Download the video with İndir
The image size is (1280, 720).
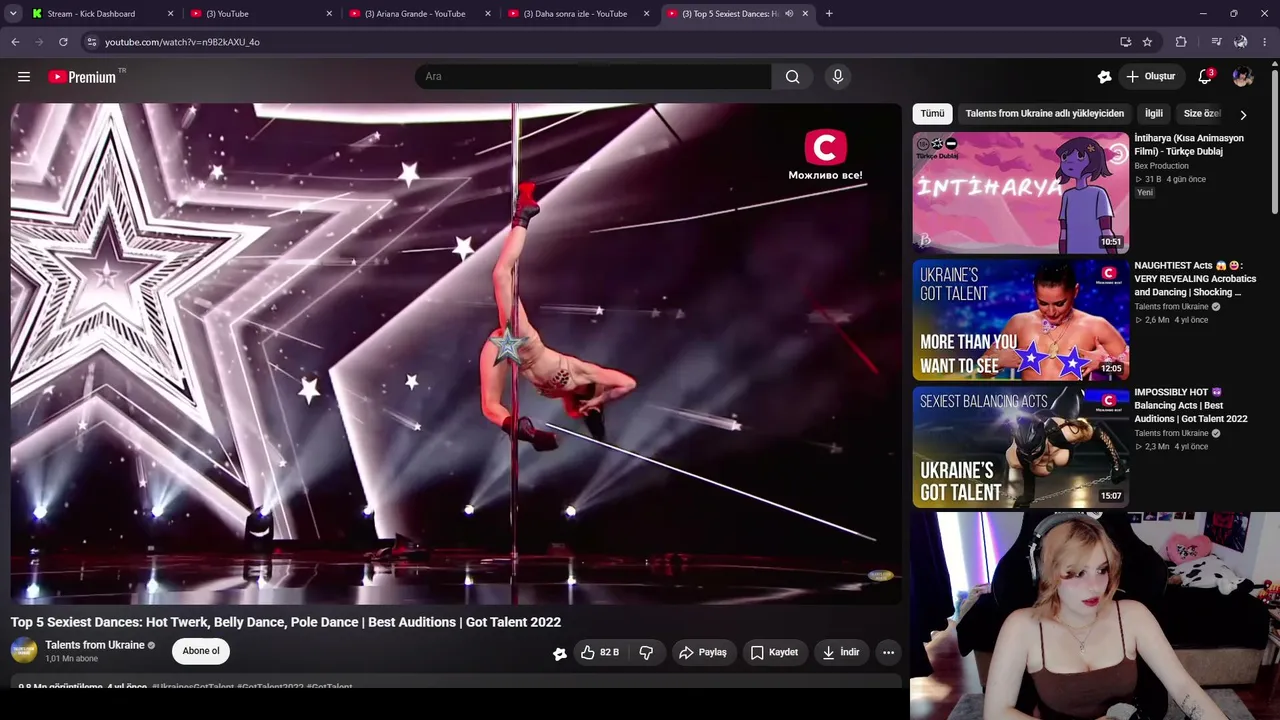click(841, 652)
